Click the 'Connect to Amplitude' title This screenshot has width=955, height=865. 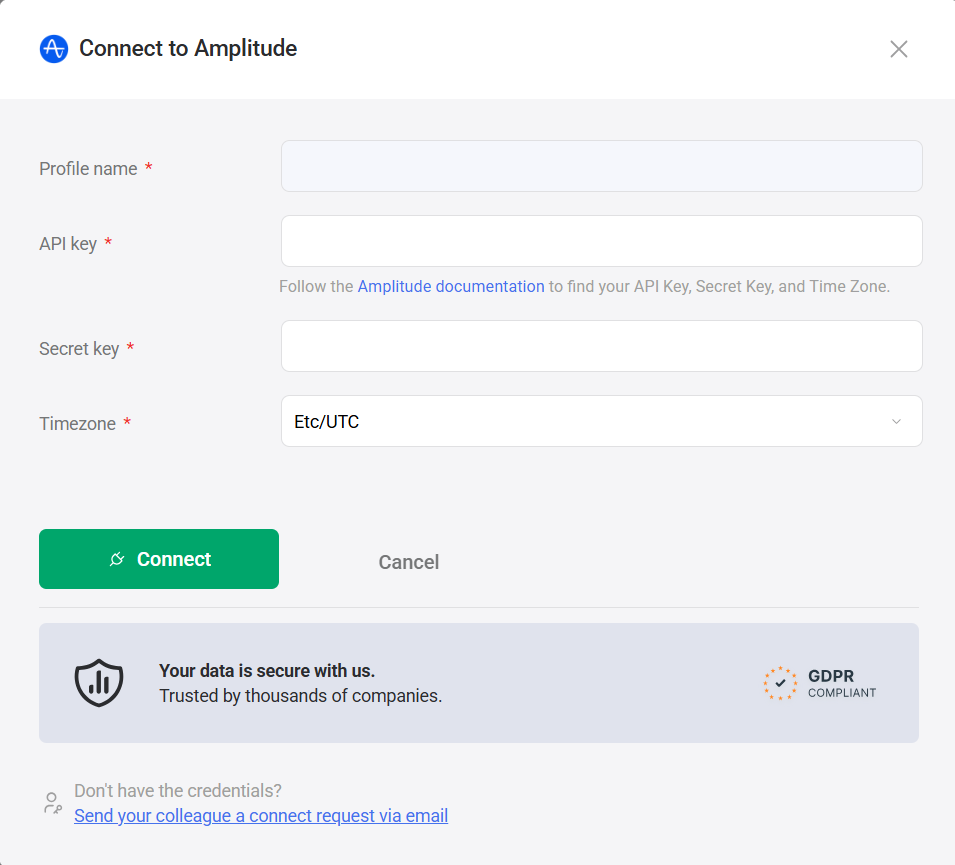tap(188, 48)
